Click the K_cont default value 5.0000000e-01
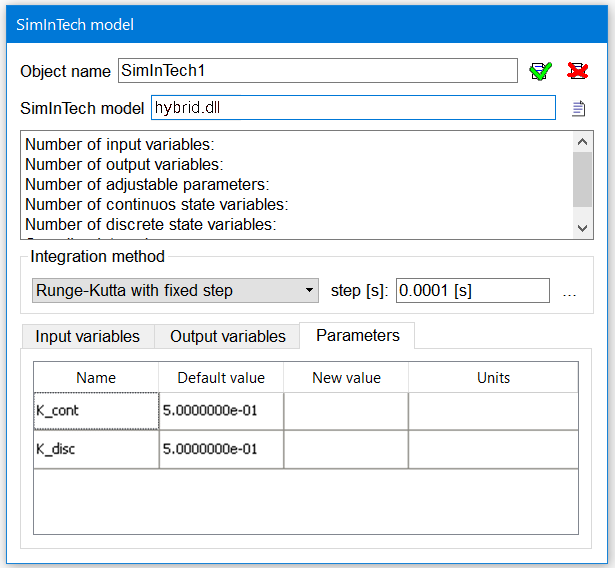 point(221,411)
